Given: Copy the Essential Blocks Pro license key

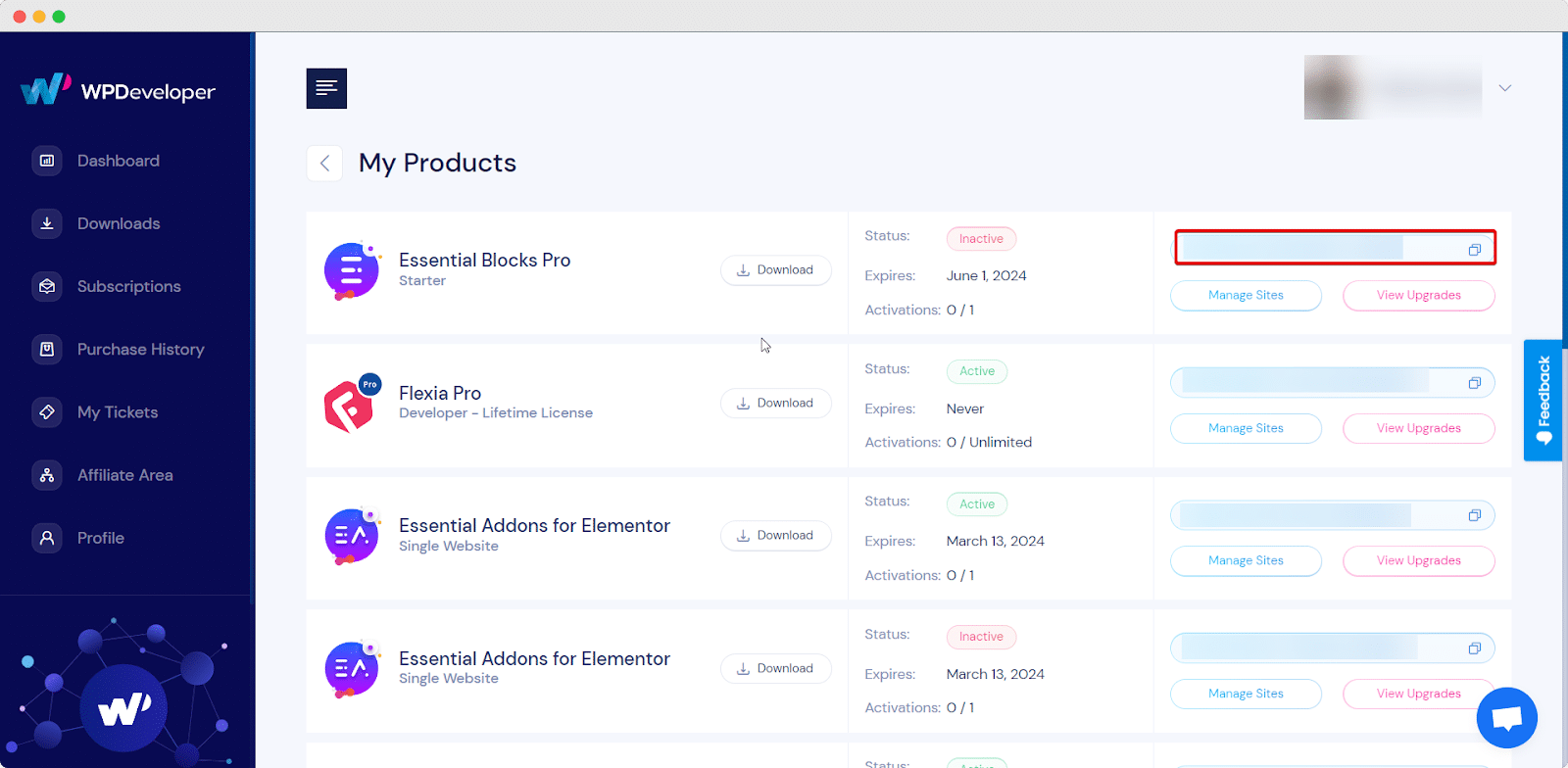Looking at the screenshot, I should pos(1474,250).
